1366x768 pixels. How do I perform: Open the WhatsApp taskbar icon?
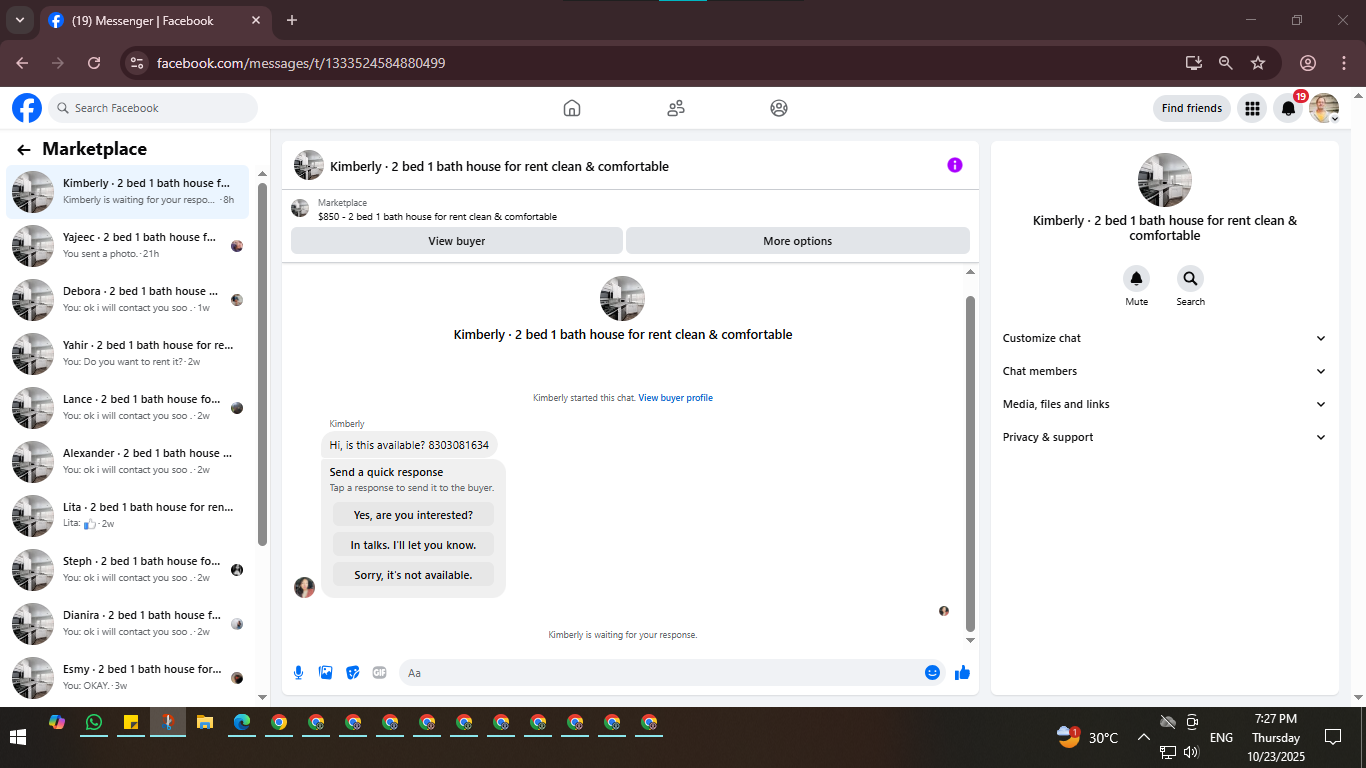tap(94, 722)
